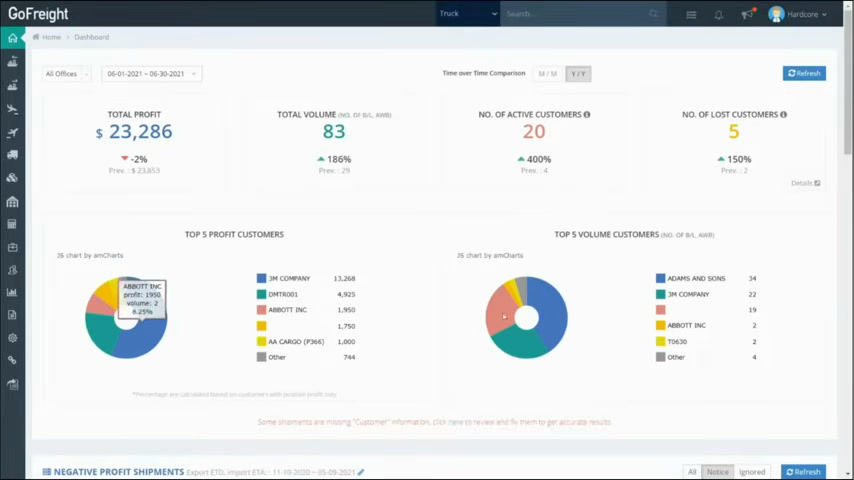Screen dimensions: 854x480
Task: Click teal slice of profit pie chart
Action: pos(102,331)
